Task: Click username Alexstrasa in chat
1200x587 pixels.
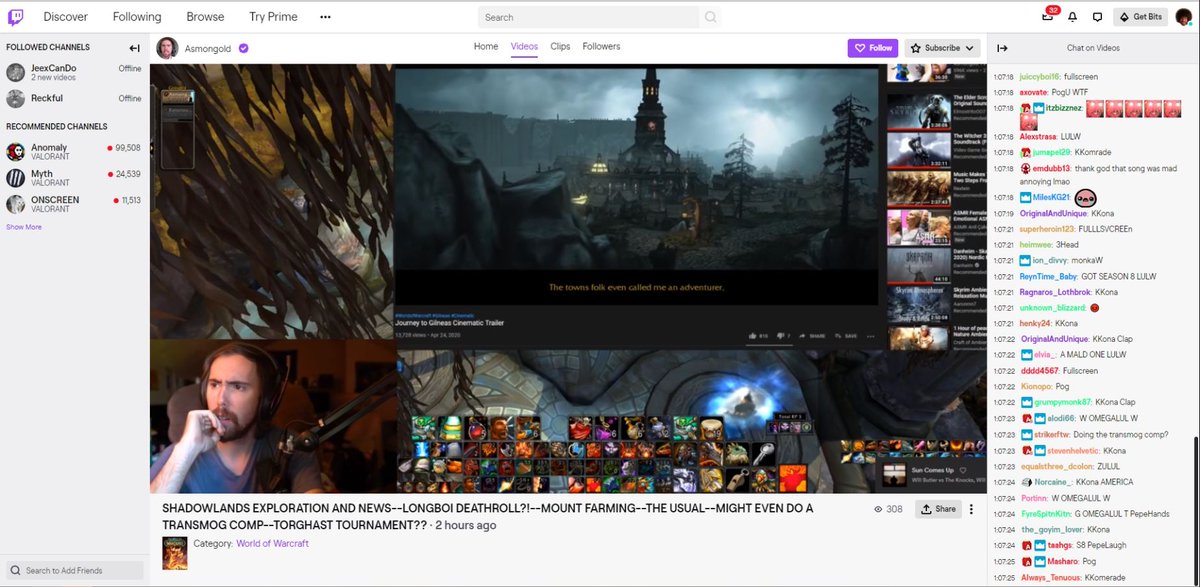Action: click(x=1038, y=136)
